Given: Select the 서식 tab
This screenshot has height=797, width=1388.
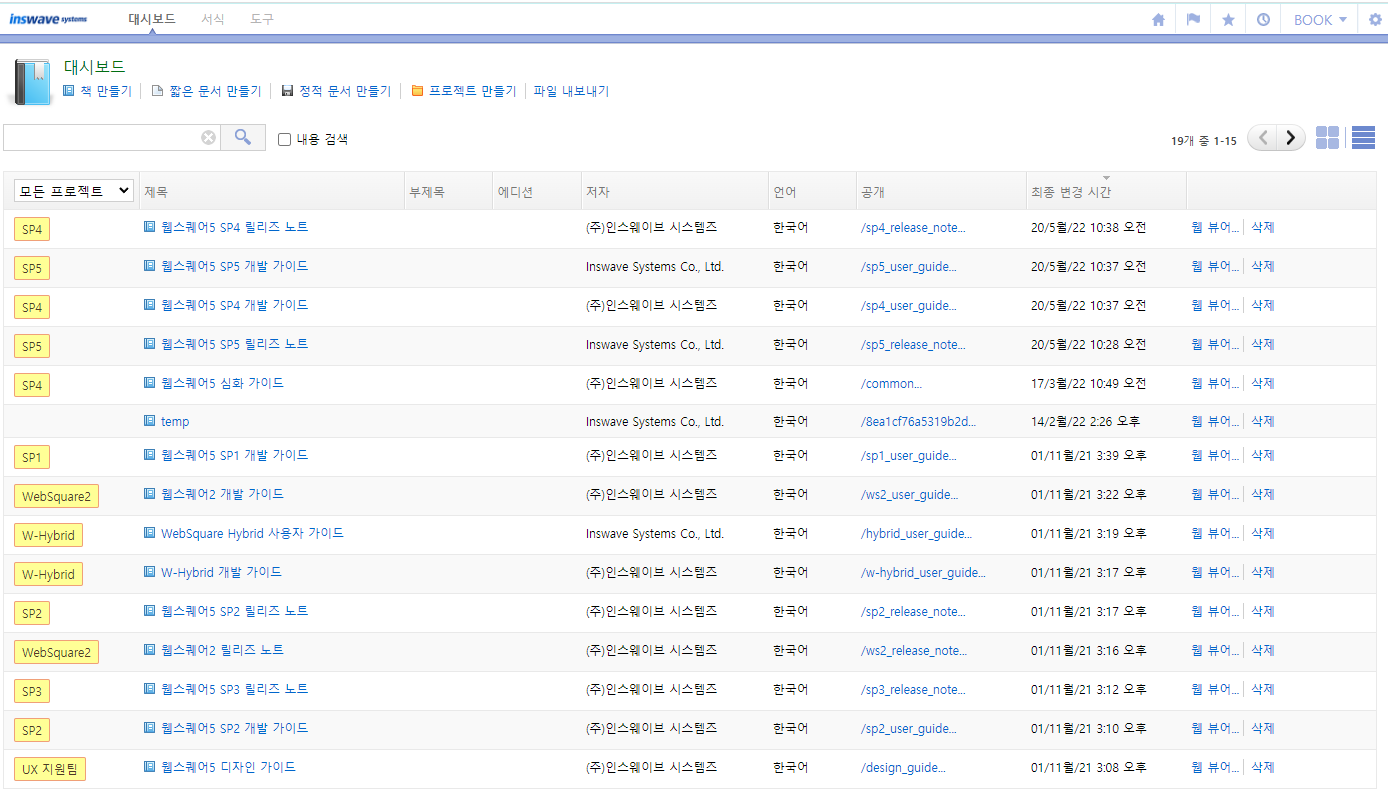Looking at the screenshot, I should (212, 19).
